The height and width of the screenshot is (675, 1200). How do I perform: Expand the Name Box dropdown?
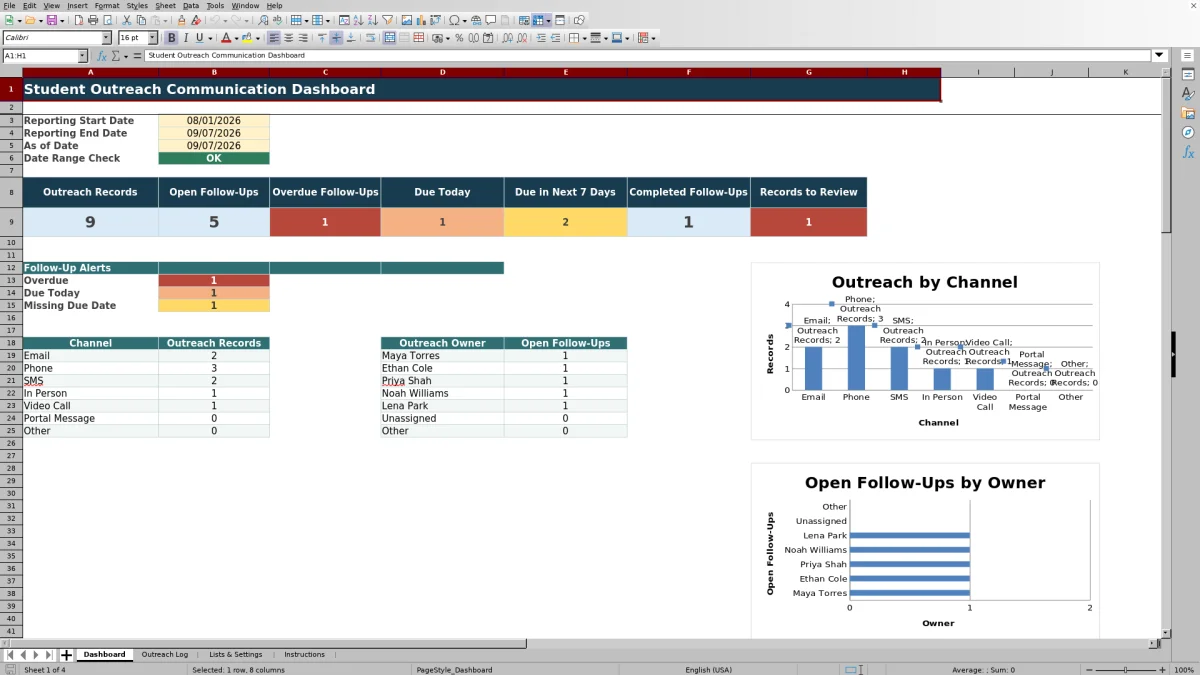pyautogui.click(x=83, y=56)
